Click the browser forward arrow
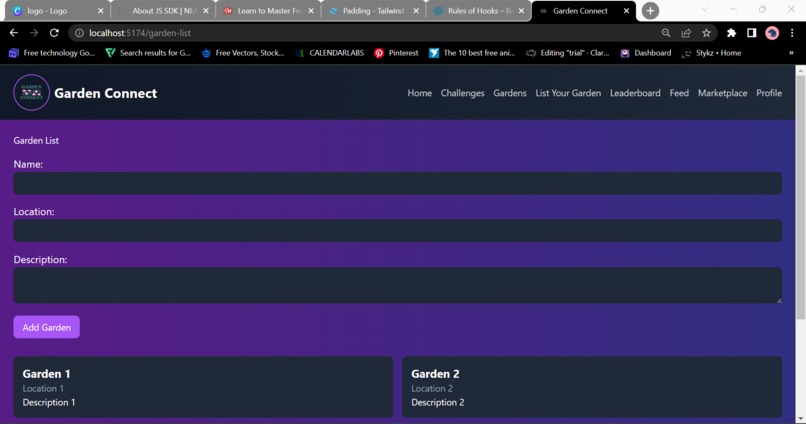 (x=34, y=33)
